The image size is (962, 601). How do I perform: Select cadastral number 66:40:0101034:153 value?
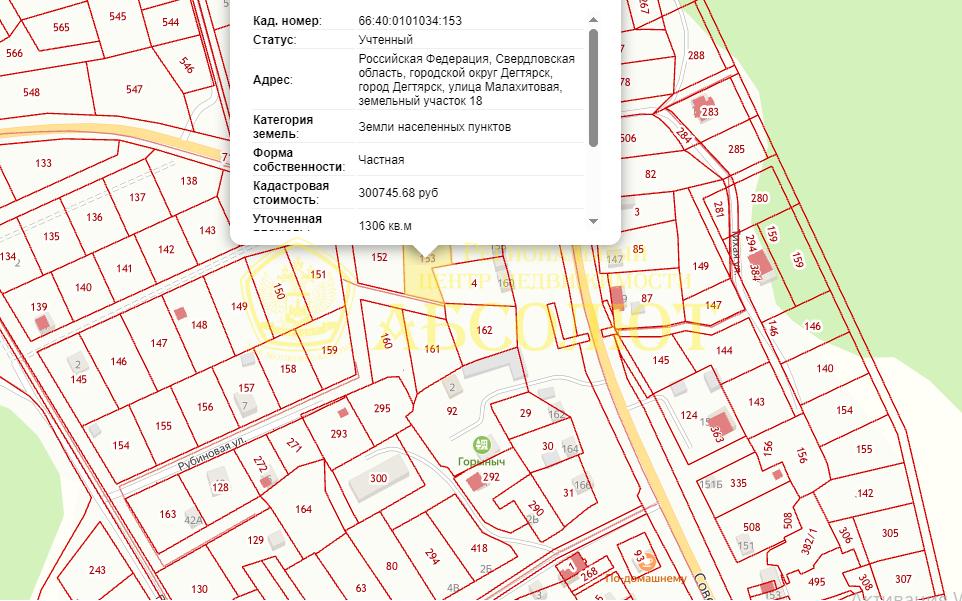[x=410, y=21]
